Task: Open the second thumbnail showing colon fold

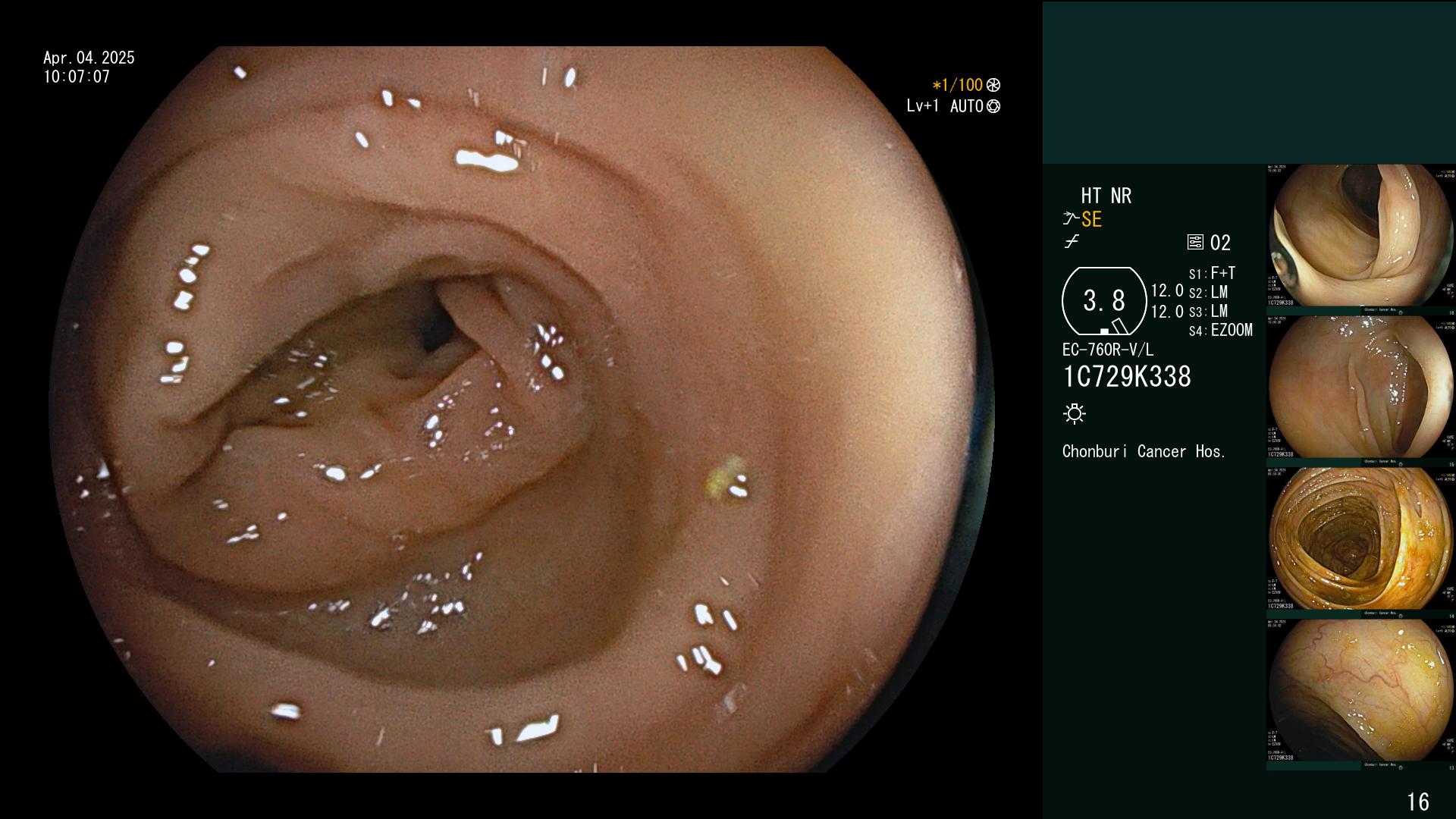Action: (1361, 388)
